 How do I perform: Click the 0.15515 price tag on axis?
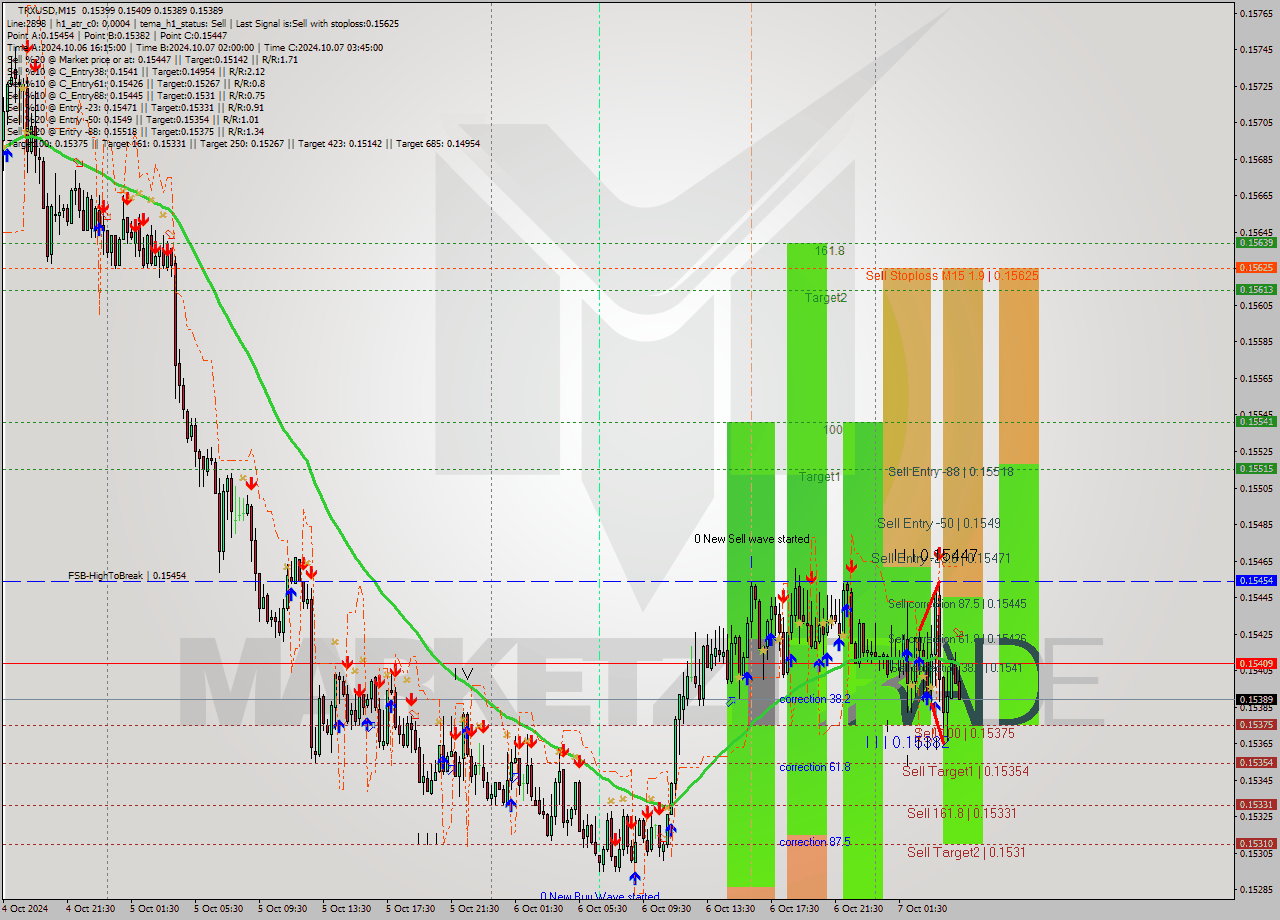coord(1256,468)
